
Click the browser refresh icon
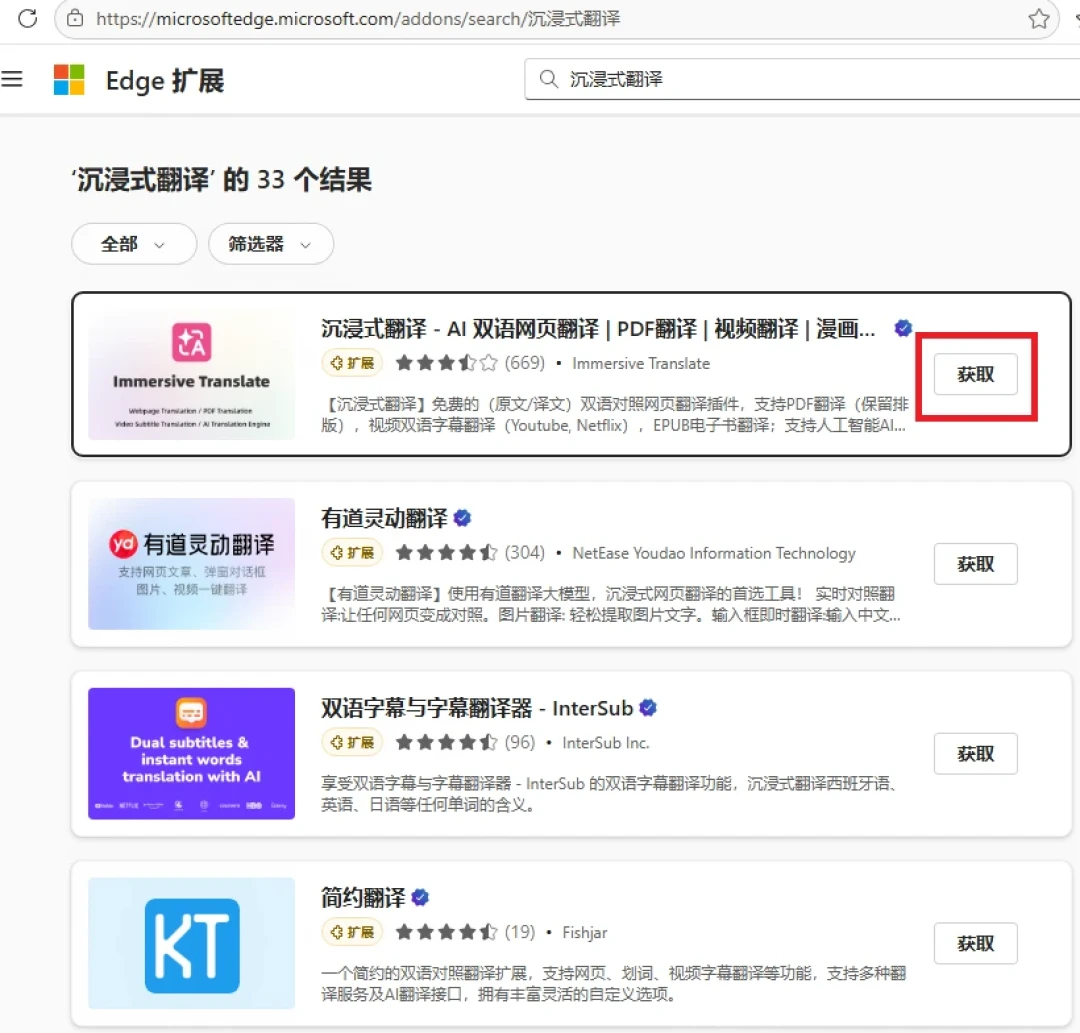(28, 18)
